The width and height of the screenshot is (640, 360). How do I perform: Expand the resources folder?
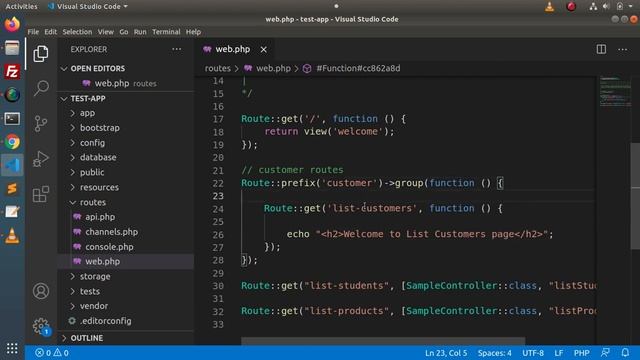point(125,187)
